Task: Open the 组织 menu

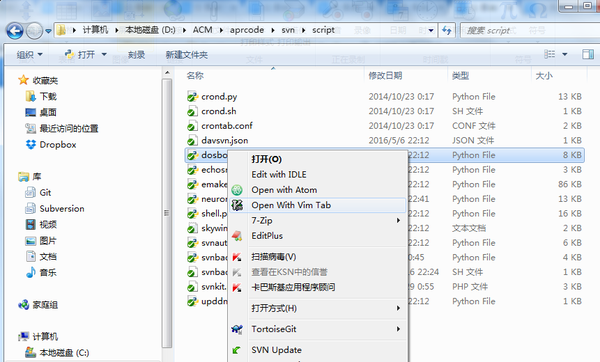Action: (29, 55)
